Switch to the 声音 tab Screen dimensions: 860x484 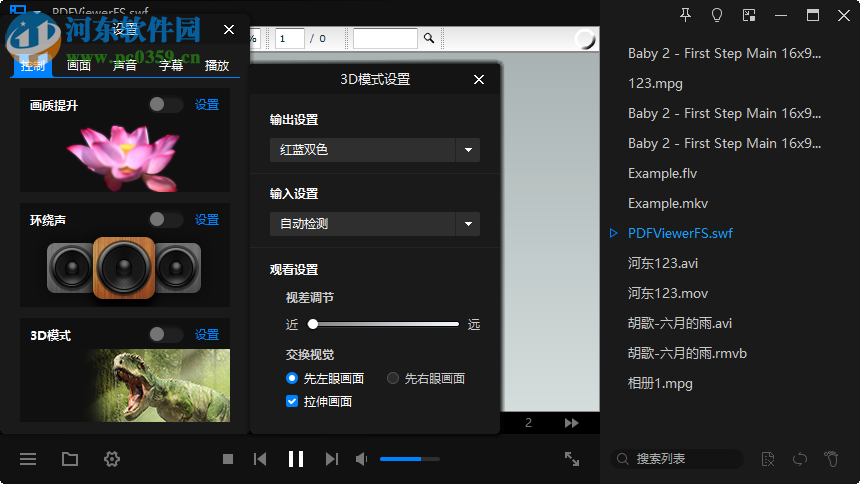click(125, 66)
